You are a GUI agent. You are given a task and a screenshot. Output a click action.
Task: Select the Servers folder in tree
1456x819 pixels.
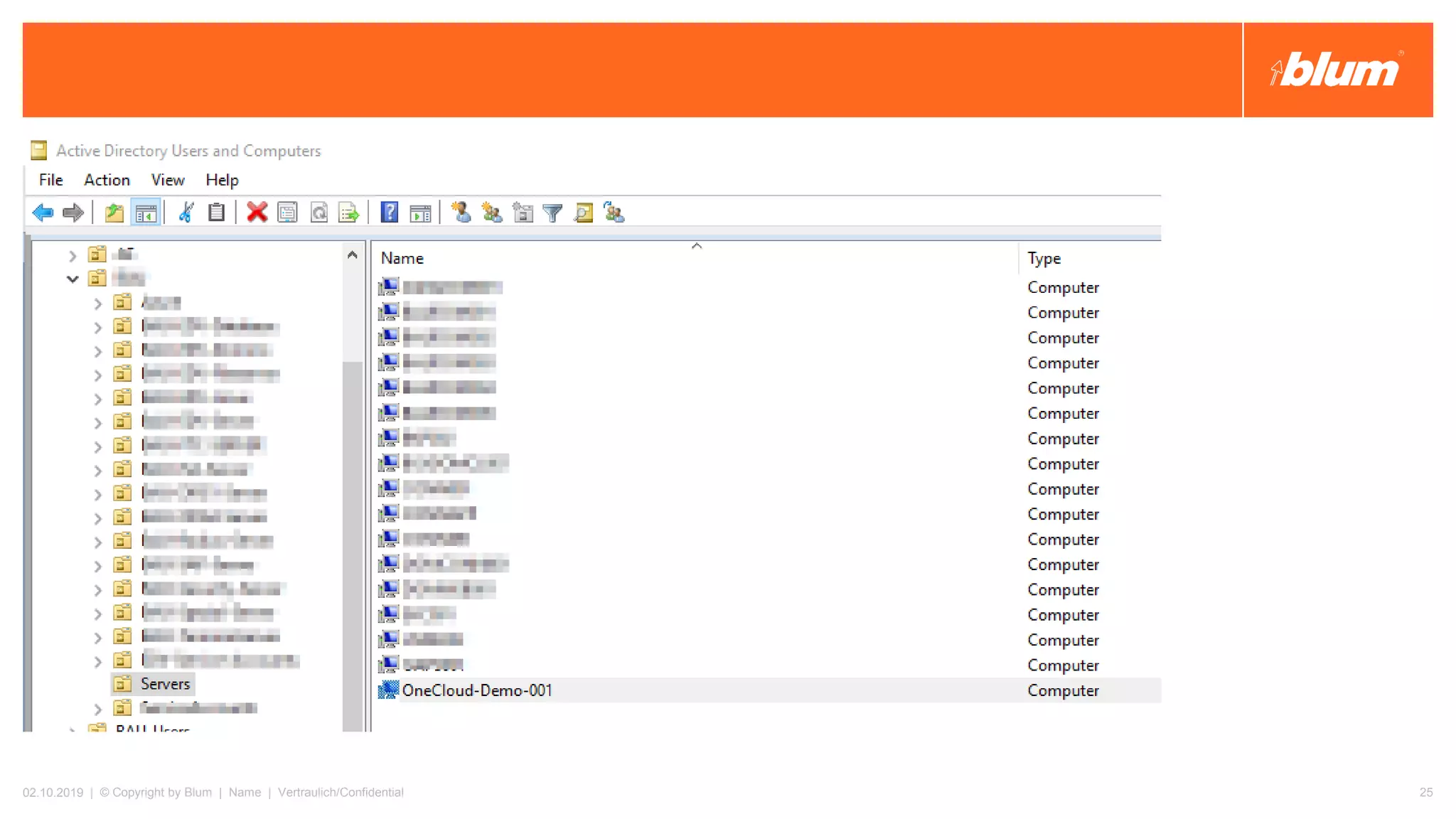tap(165, 684)
